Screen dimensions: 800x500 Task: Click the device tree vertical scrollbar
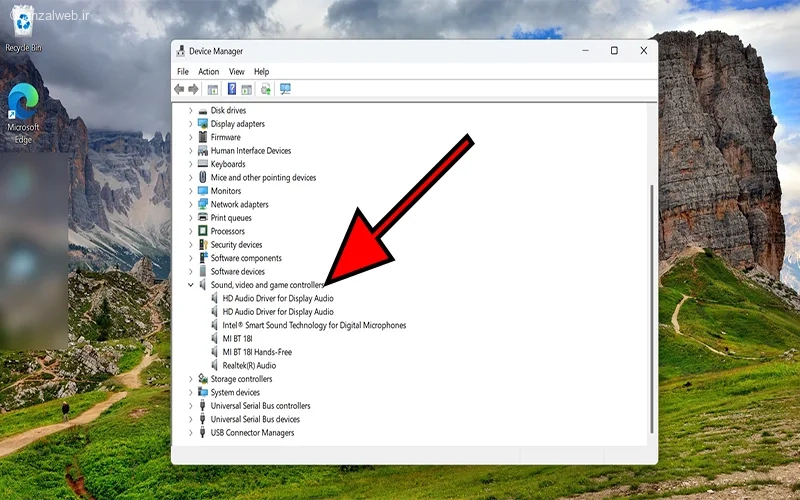(652, 300)
